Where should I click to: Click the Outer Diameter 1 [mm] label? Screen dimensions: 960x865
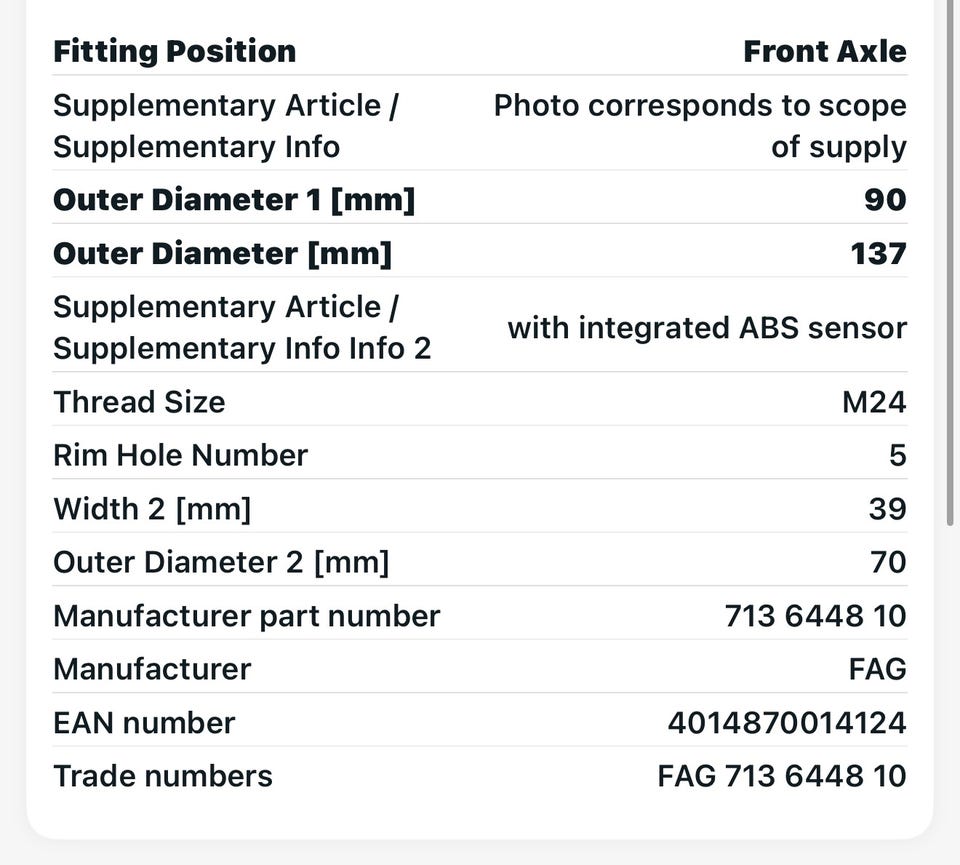coord(233,200)
